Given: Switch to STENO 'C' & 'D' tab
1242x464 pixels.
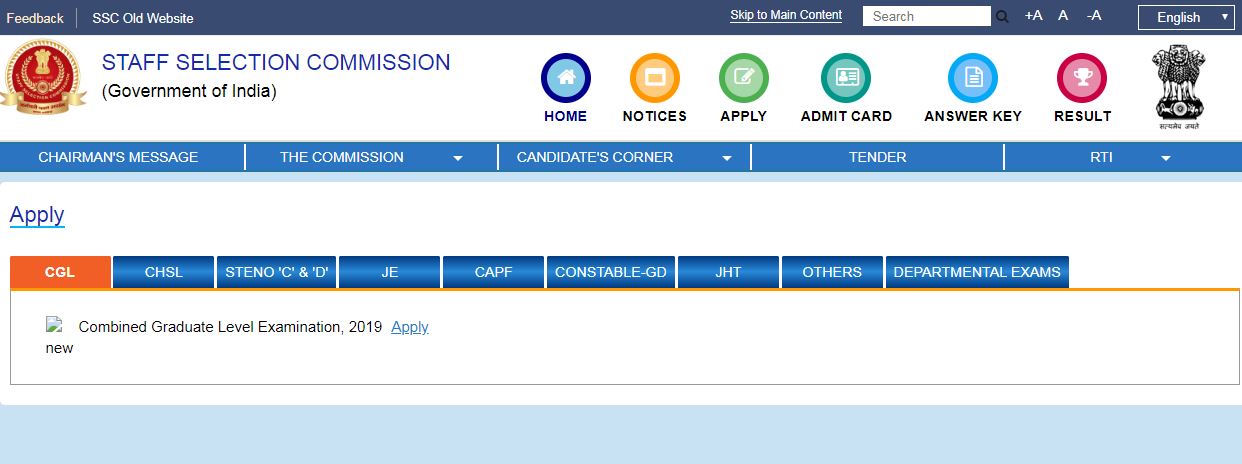Looking at the screenshot, I should tap(277, 272).
